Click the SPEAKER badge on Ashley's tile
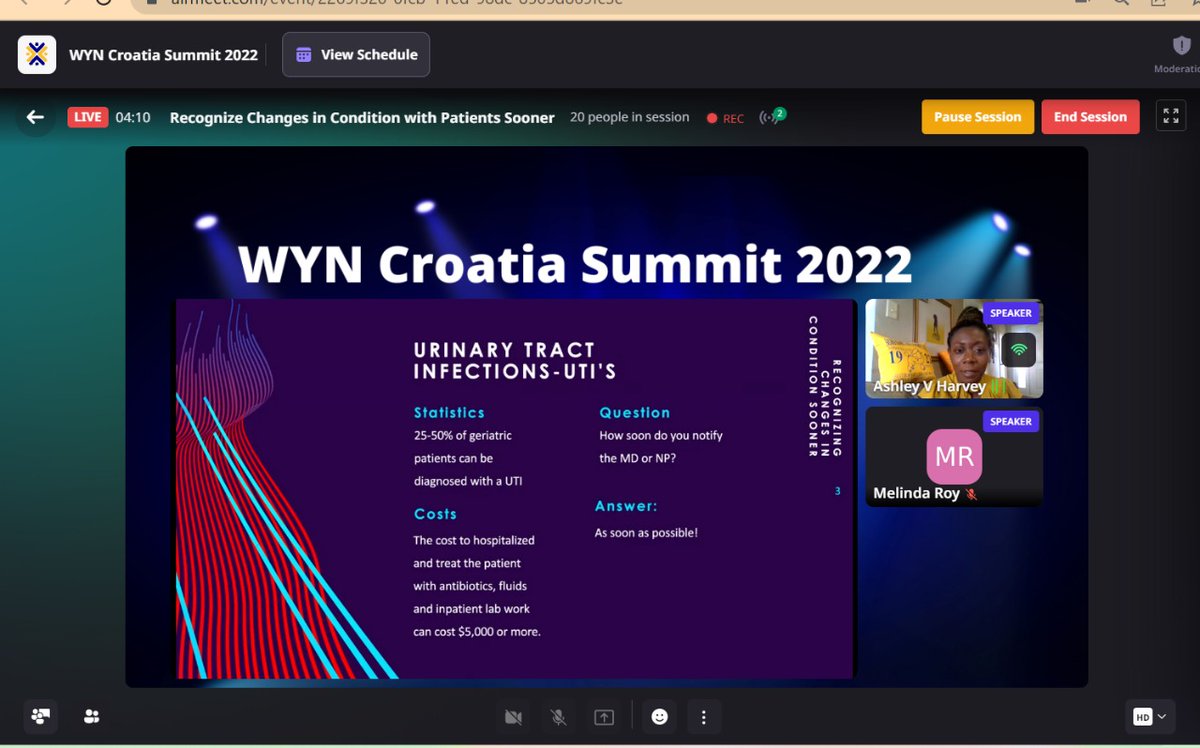This screenshot has height=748, width=1200. point(1011,313)
